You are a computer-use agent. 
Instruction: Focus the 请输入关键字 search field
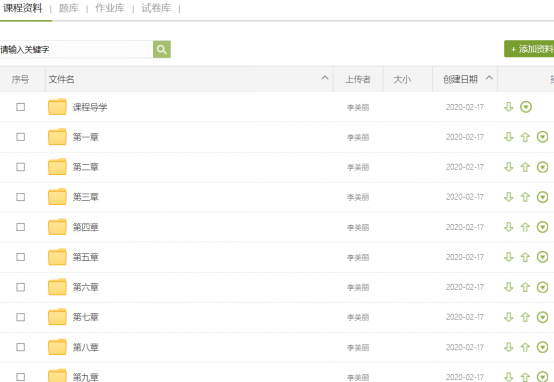[x=76, y=49]
